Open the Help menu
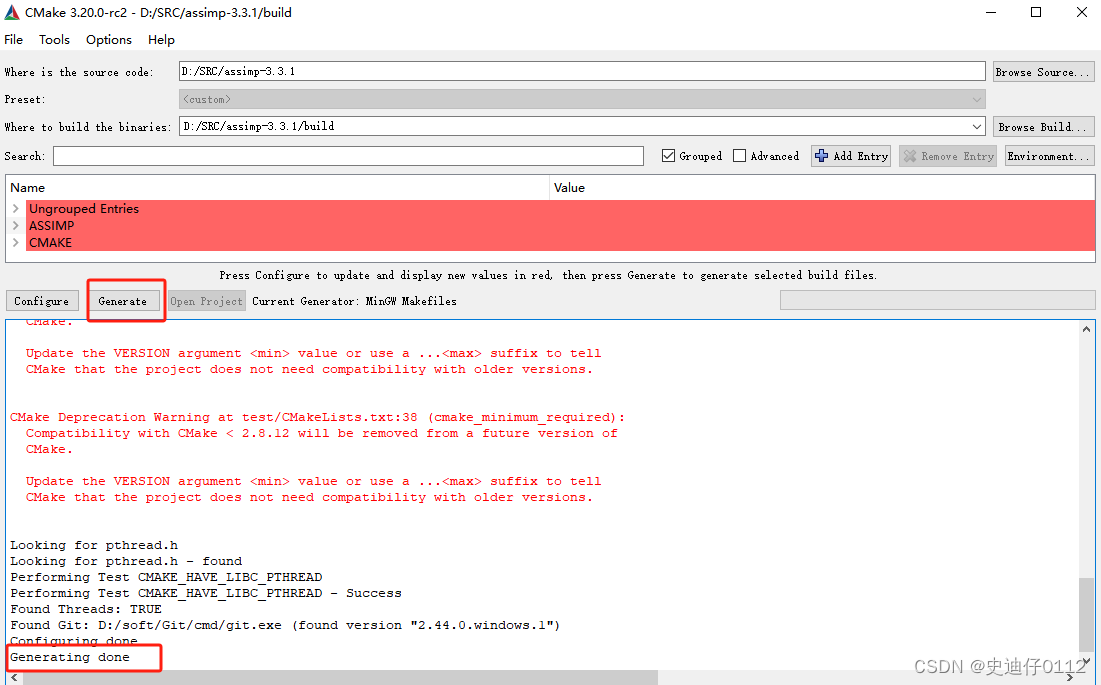1101x685 pixels. pyautogui.click(x=161, y=39)
